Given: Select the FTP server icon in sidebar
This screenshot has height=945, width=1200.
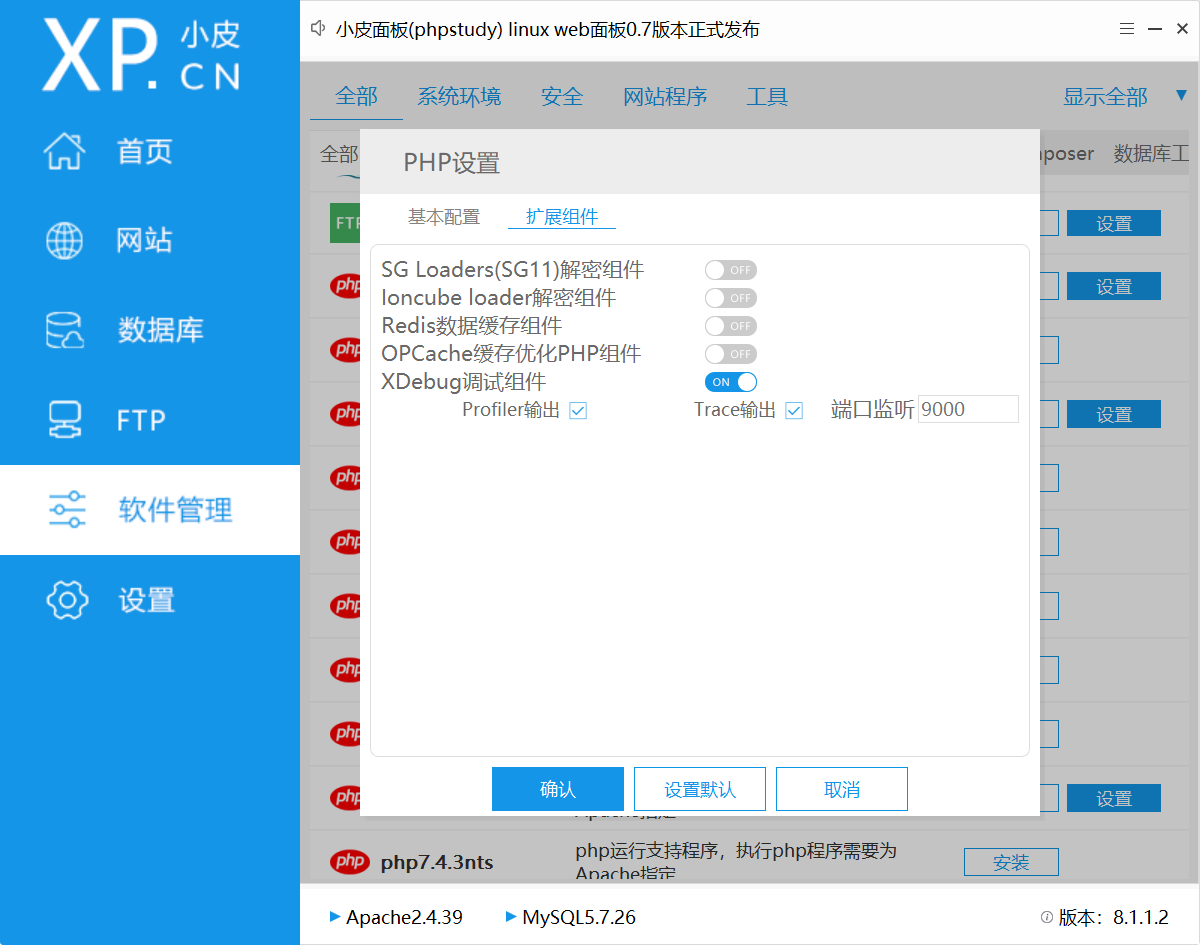Looking at the screenshot, I should coord(65,420).
